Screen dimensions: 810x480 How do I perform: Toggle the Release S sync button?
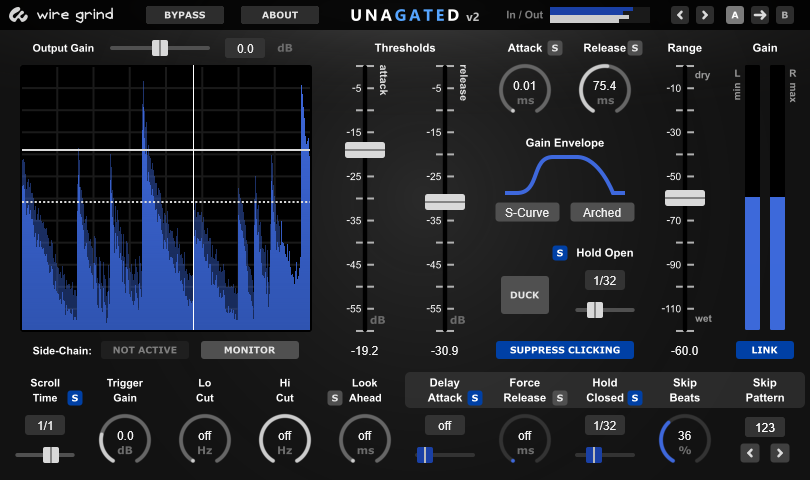coord(635,48)
